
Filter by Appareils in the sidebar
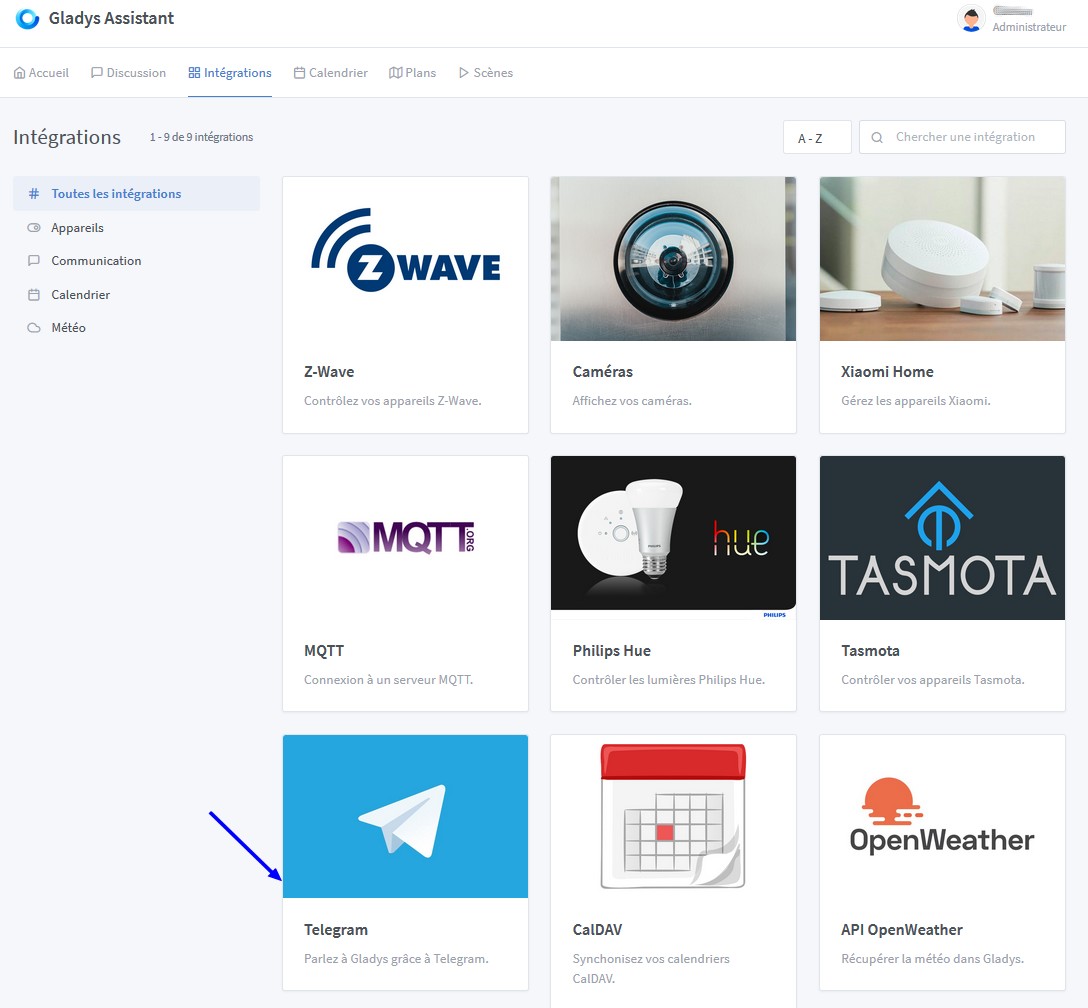[77, 228]
